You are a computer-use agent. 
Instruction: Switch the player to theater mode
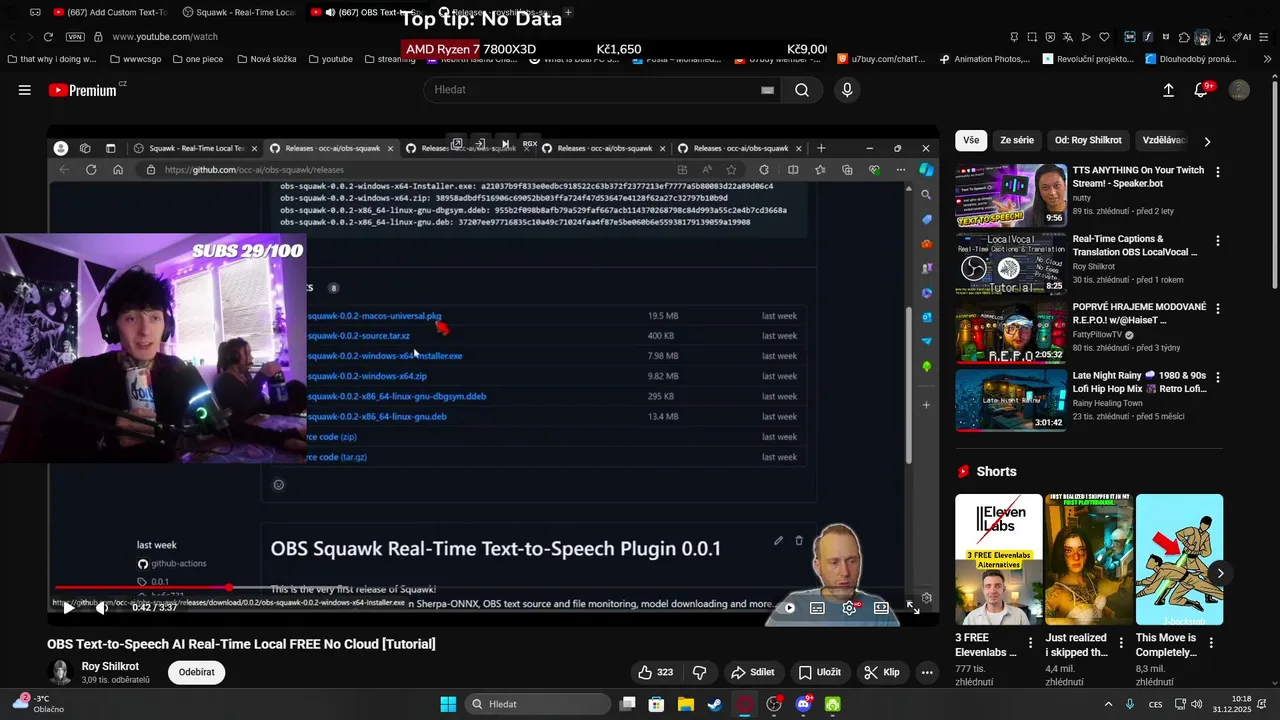click(x=881, y=607)
